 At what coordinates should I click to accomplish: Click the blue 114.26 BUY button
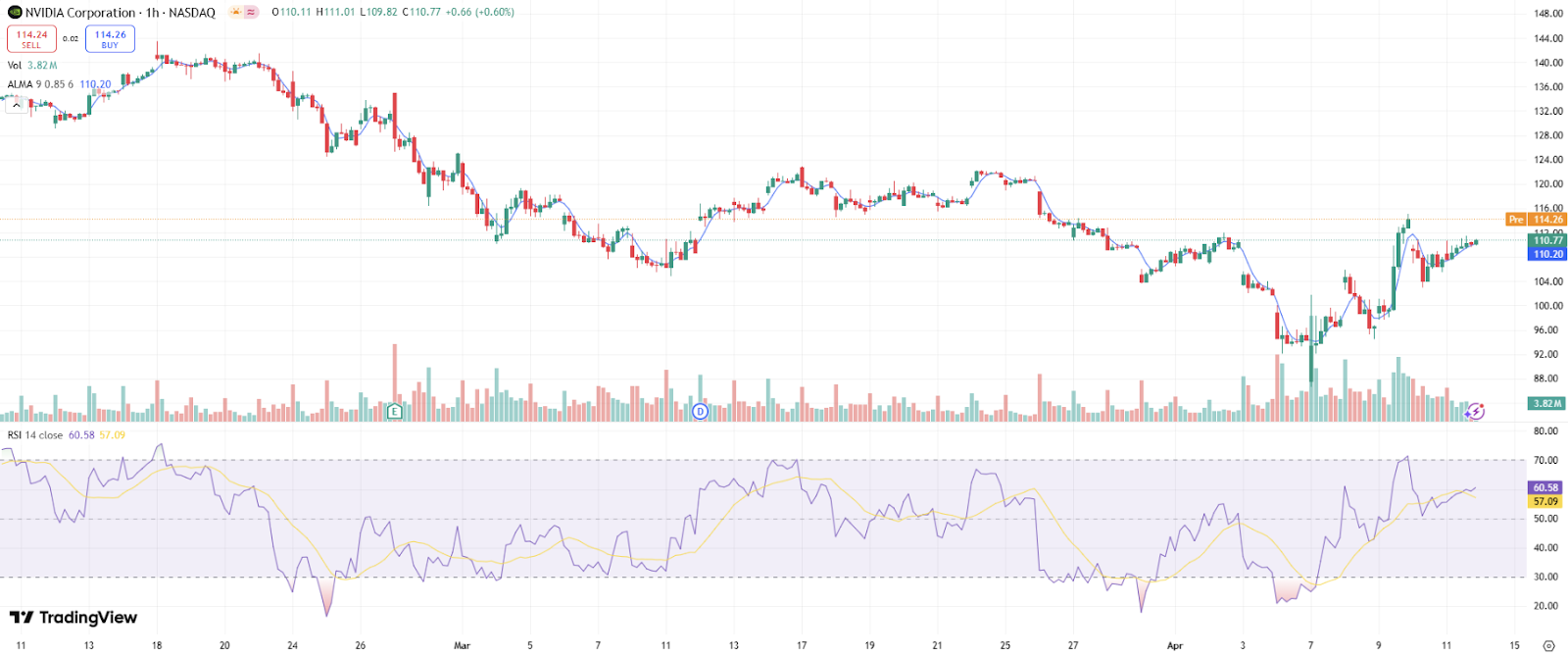tap(110, 39)
